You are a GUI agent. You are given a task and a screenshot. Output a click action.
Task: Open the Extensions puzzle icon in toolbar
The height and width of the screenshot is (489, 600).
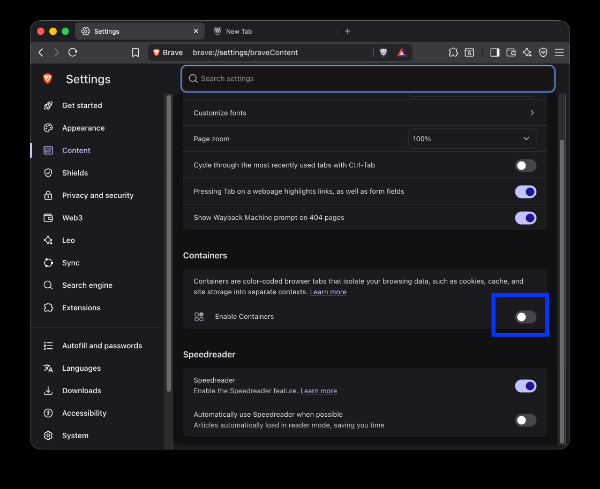[x=453, y=52]
